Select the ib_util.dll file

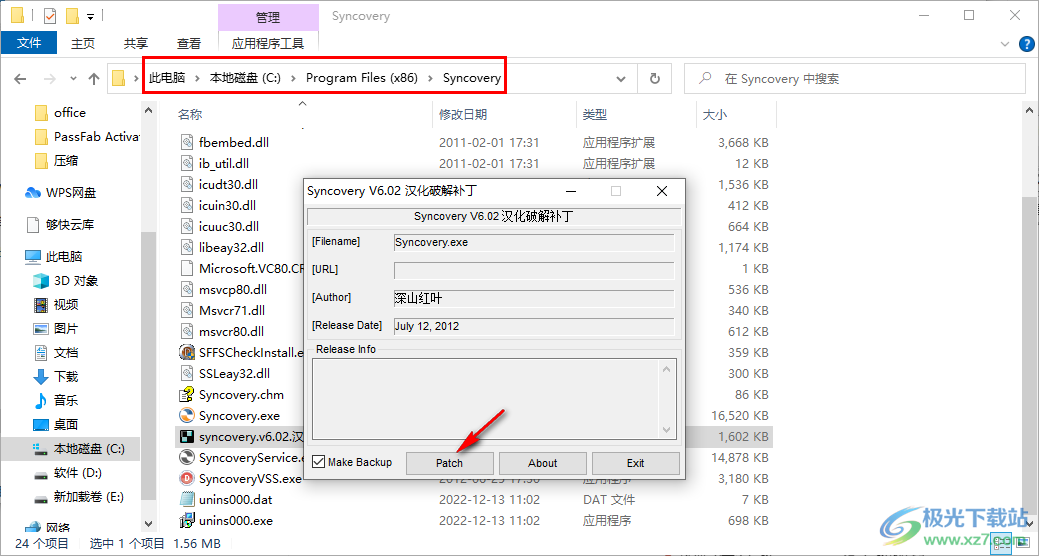point(224,163)
